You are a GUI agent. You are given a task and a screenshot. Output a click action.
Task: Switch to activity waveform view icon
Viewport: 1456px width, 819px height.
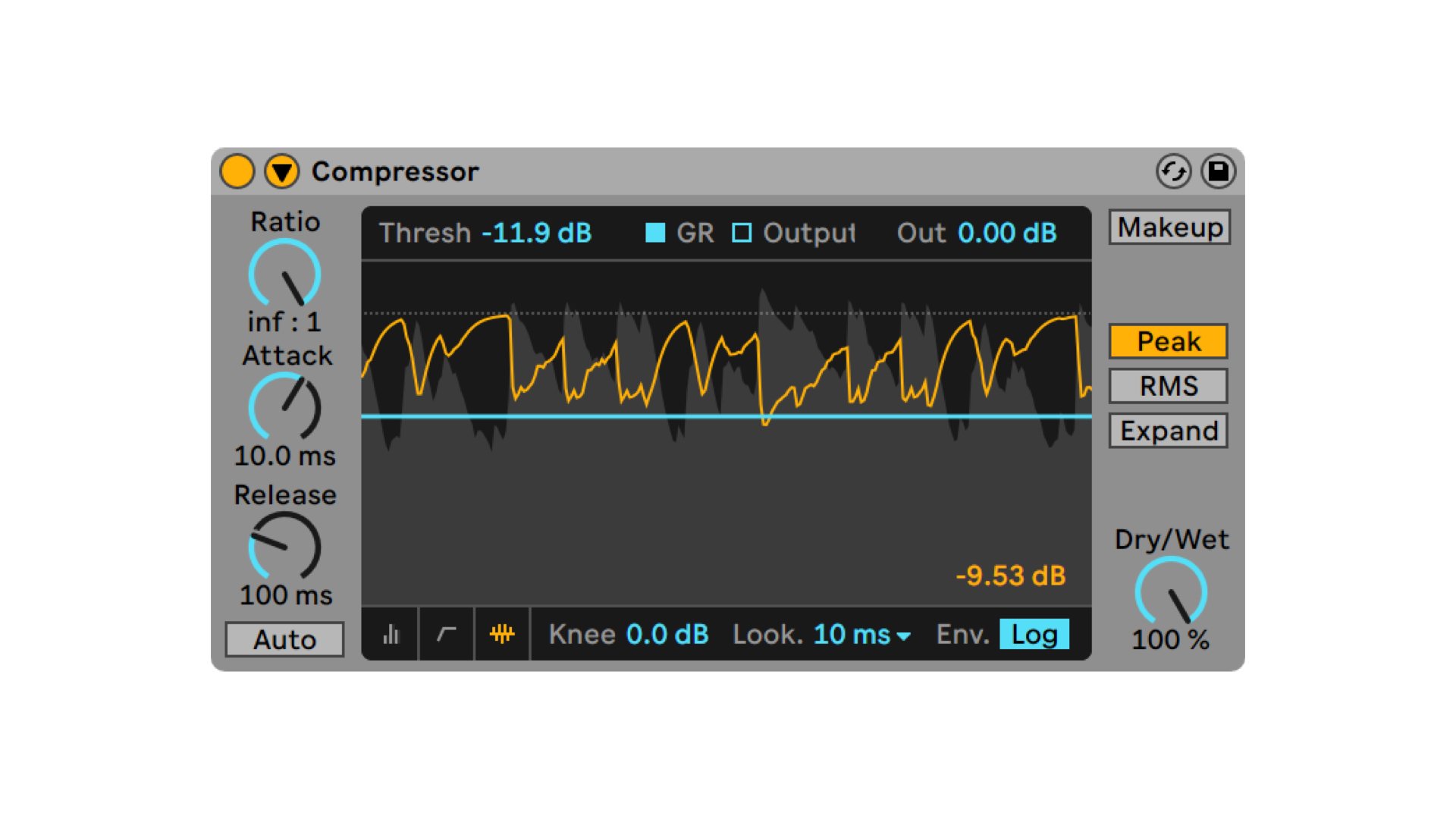point(502,634)
